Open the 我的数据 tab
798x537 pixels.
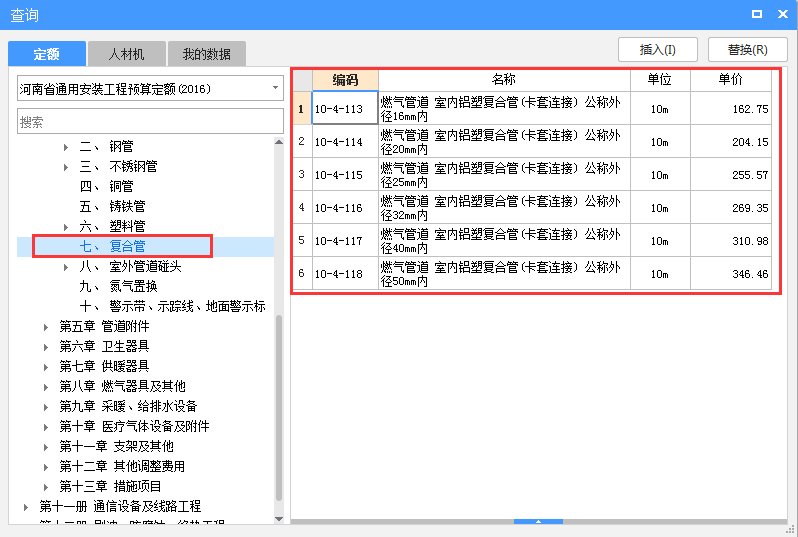pyautogui.click(x=207, y=54)
